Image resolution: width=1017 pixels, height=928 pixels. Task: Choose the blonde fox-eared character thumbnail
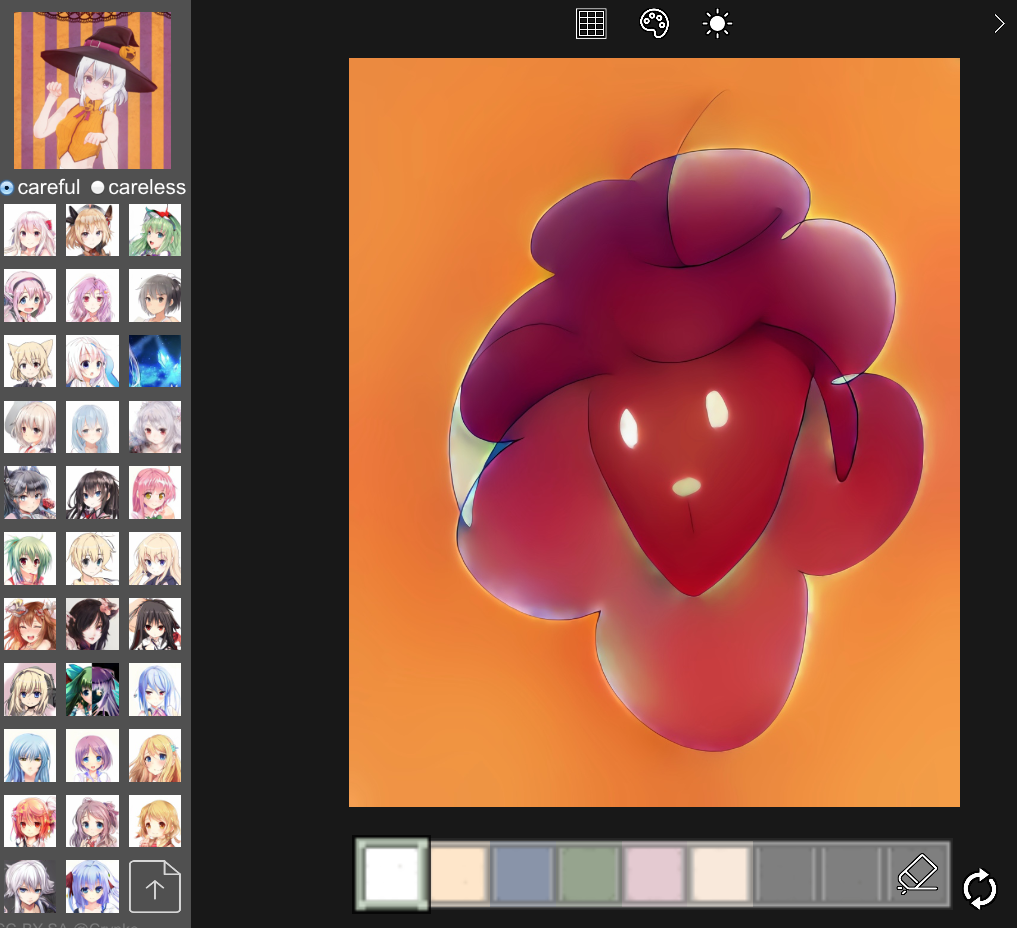click(30, 361)
